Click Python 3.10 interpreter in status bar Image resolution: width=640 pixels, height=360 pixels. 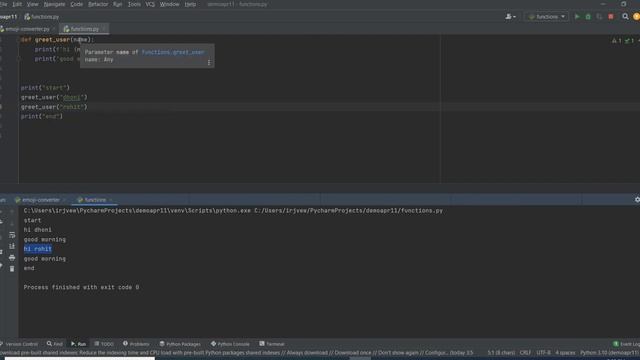click(610, 353)
